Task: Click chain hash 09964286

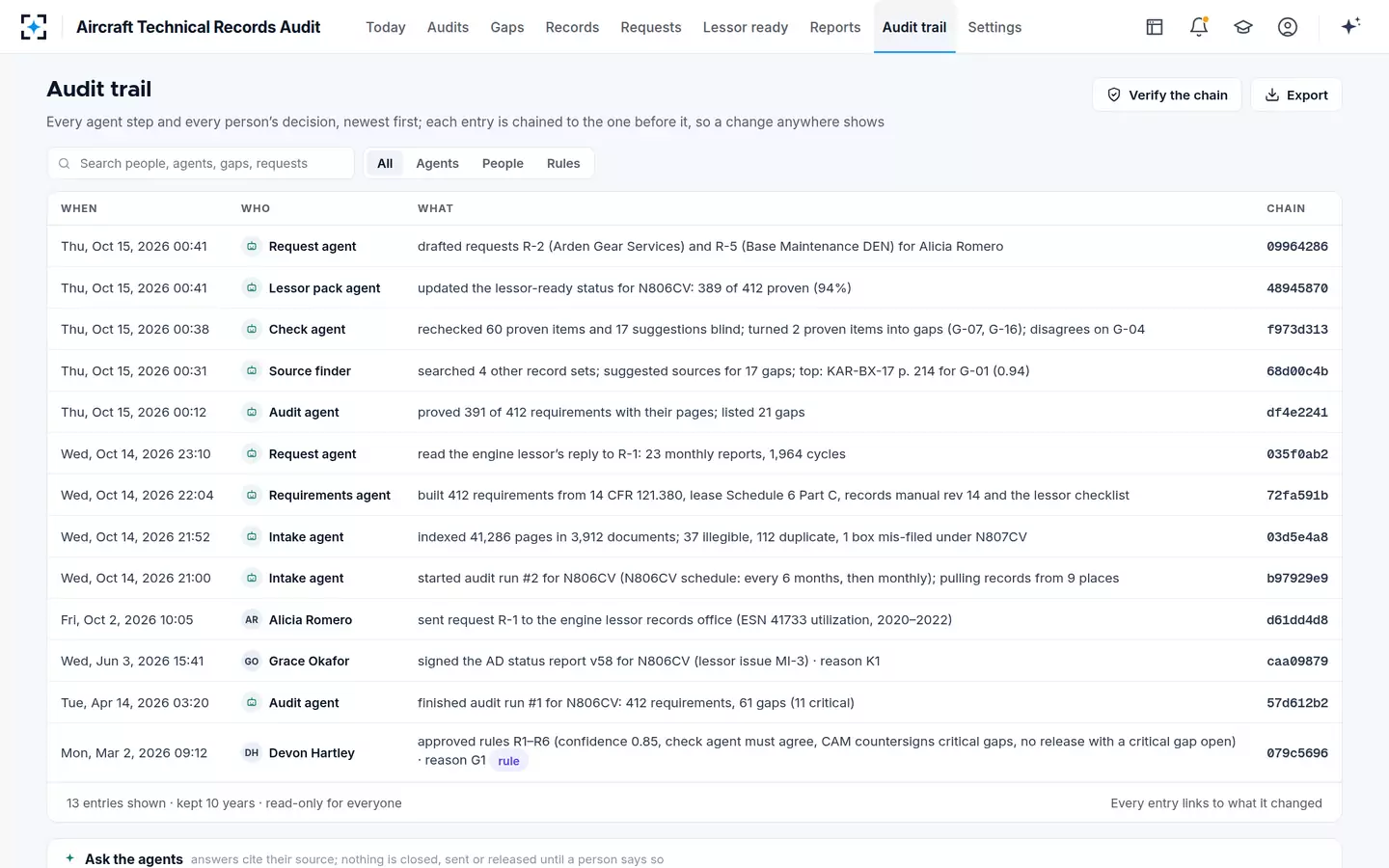Action: (x=1296, y=246)
